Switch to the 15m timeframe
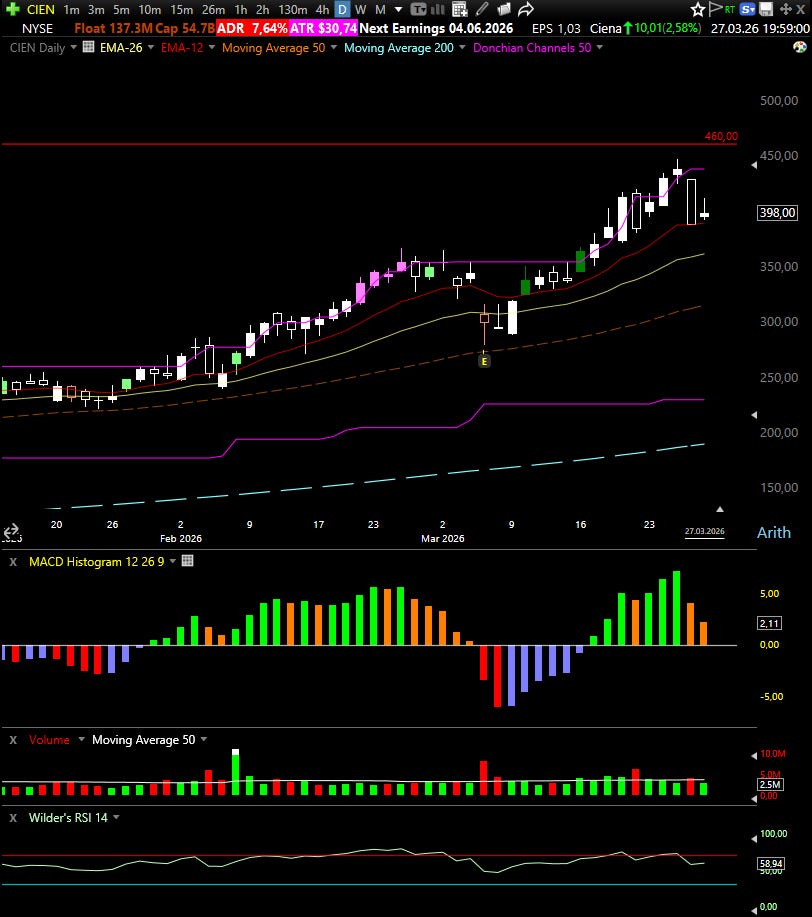The width and height of the screenshot is (812, 917). [181, 9]
